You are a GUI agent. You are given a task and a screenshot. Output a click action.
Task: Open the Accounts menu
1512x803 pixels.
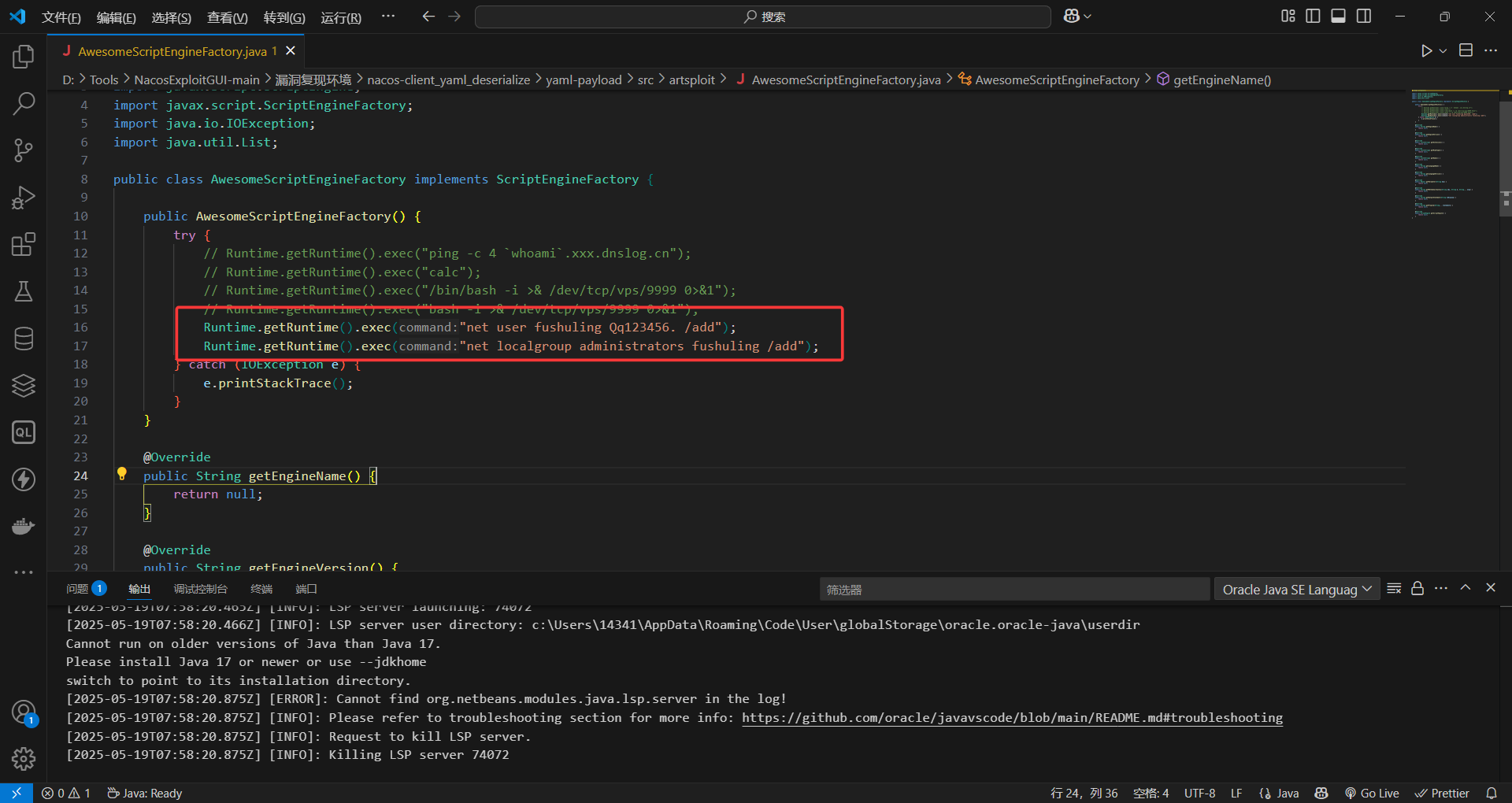(24, 712)
